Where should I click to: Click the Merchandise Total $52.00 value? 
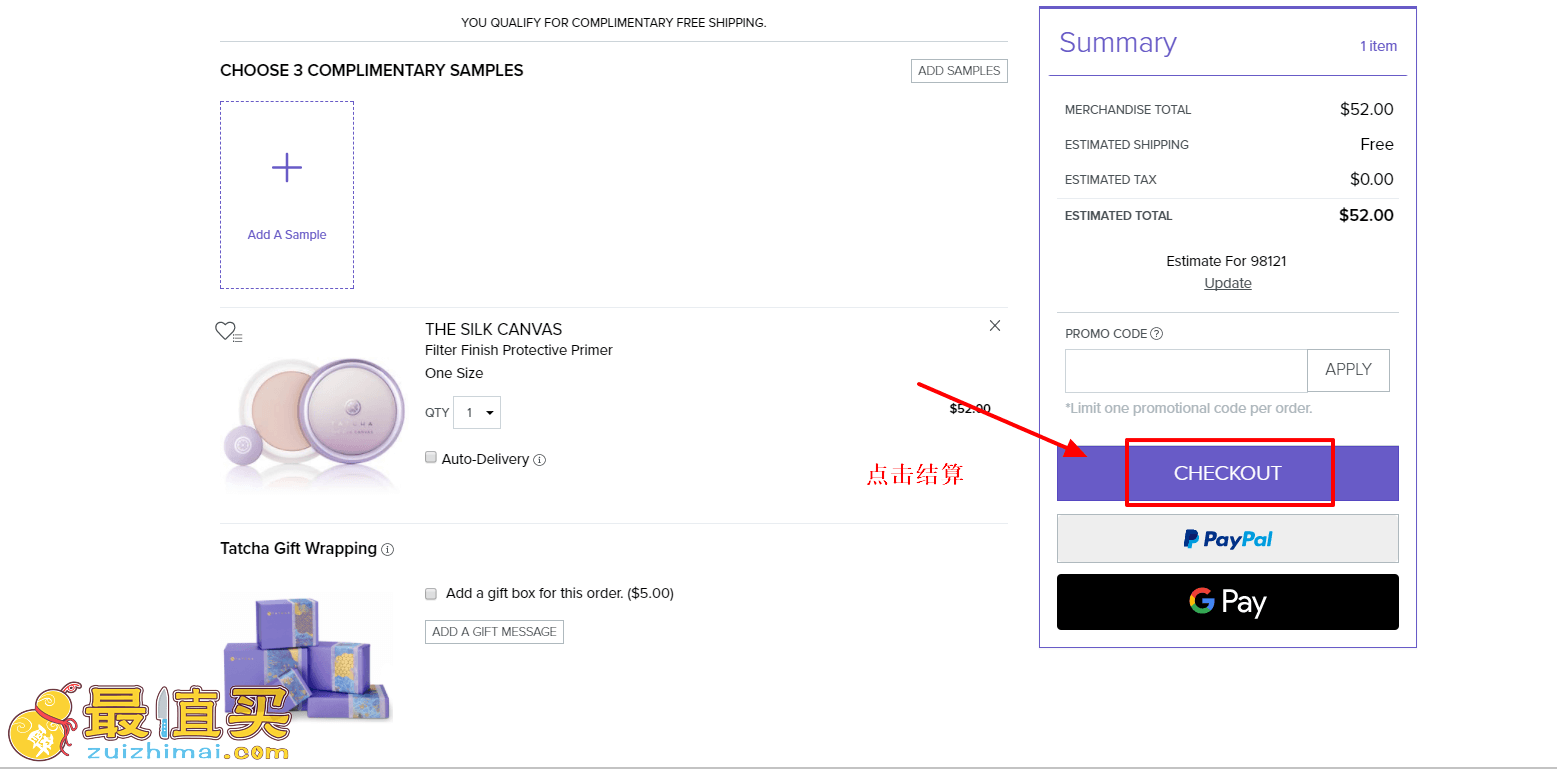pyautogui.click(x=1367, y=109)
